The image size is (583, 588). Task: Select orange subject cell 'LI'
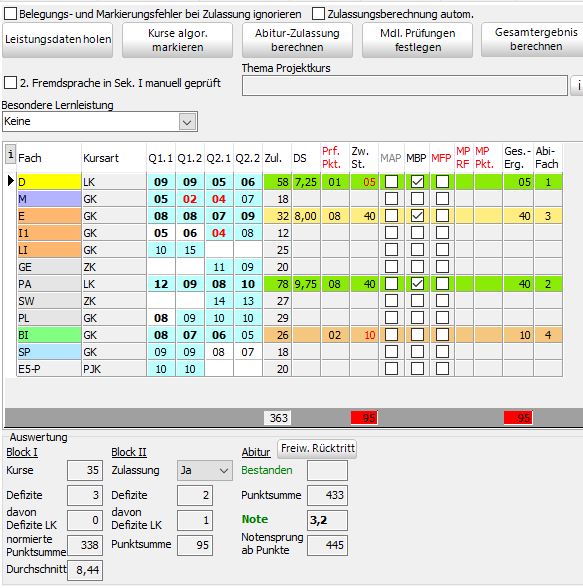tap(49, 250)
